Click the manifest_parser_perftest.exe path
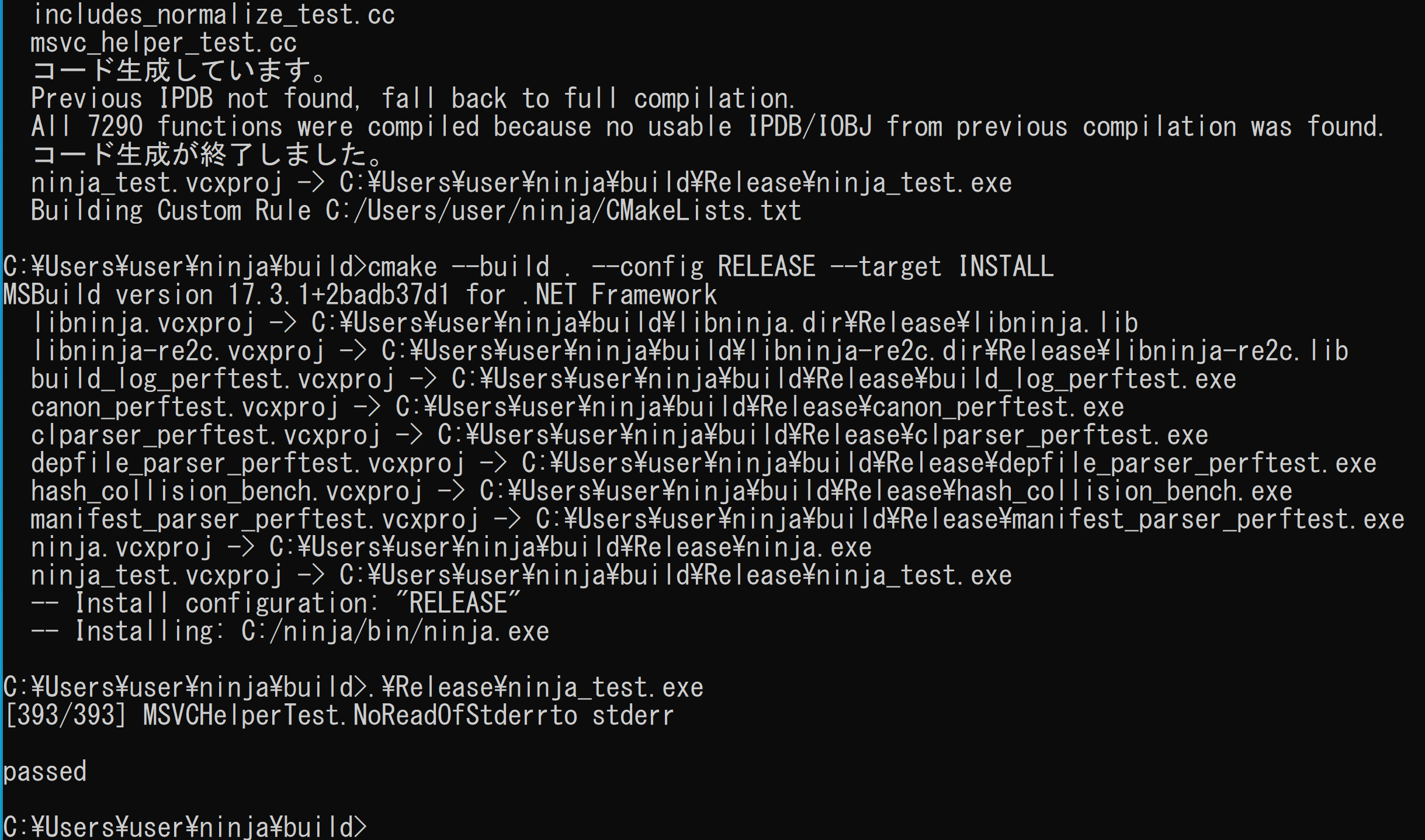 click(x=970, y=519)
